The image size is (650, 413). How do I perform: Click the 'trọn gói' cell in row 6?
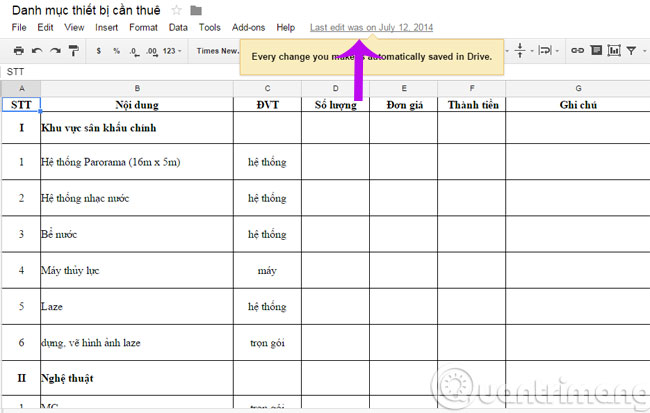point(267,343)
